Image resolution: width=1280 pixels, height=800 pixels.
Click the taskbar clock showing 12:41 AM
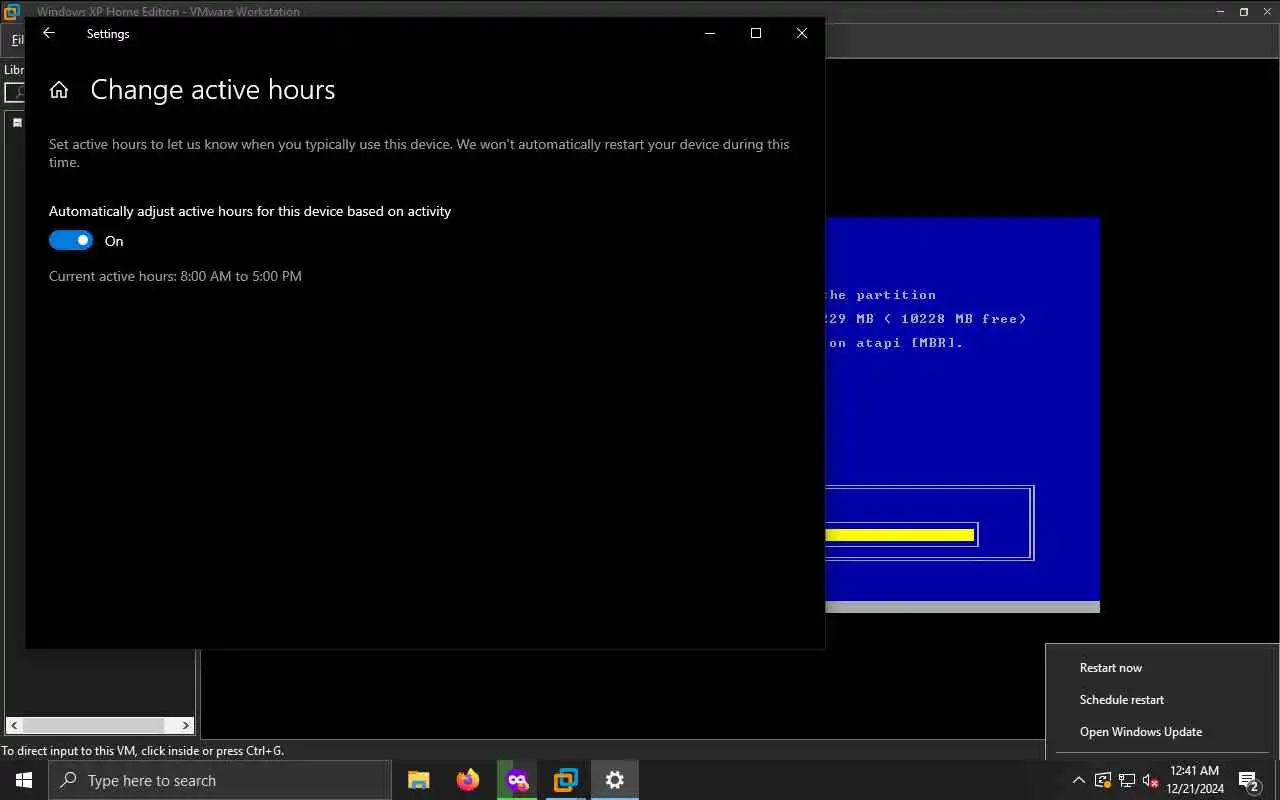click(x=1195, y=780)
